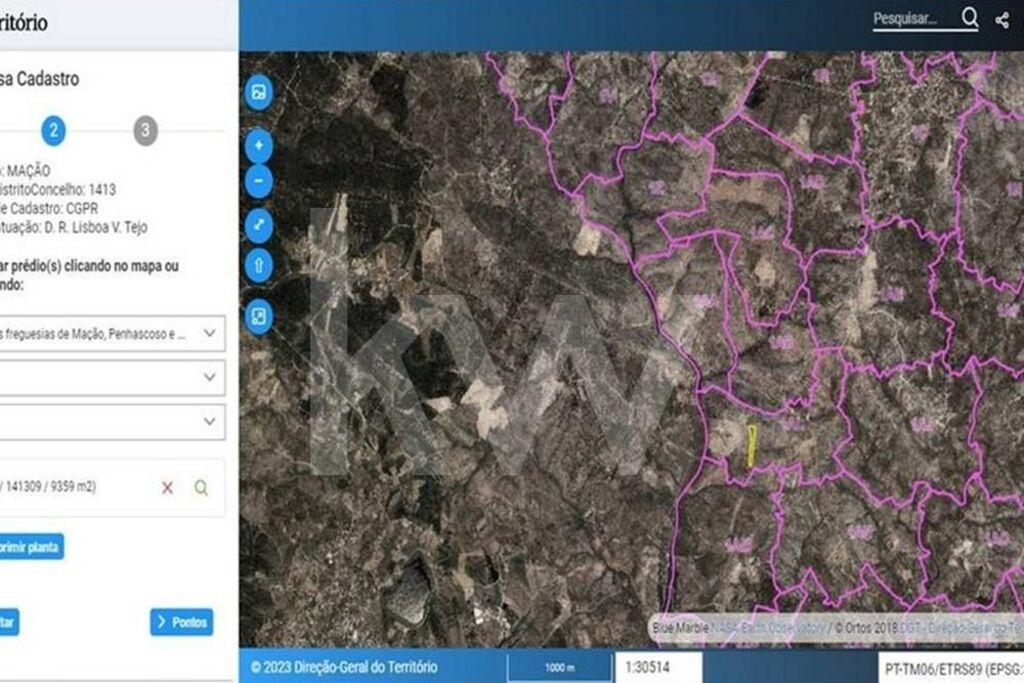Expand the third empty dropdown
This screenshot has height=683, width=1024.
(110, 421)
